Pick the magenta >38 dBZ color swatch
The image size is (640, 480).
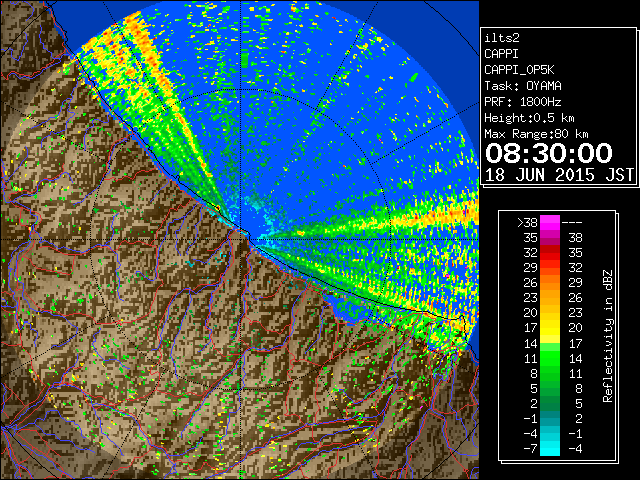pos(550,223)
